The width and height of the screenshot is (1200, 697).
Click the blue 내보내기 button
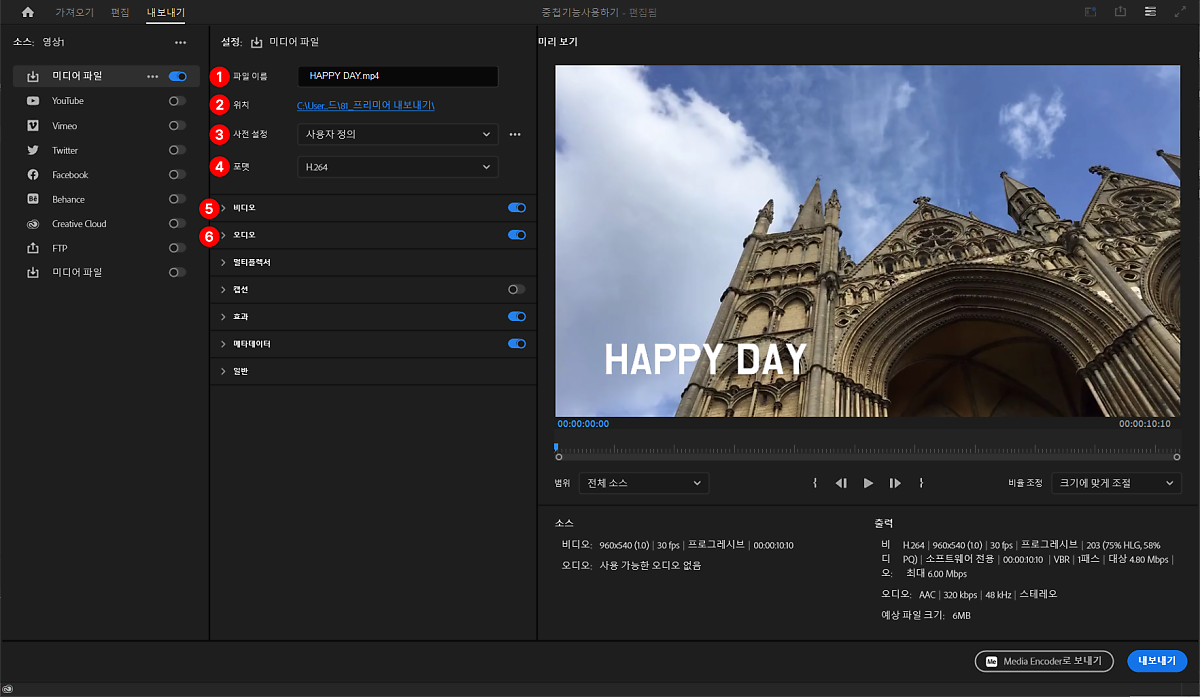(1156, 661)
